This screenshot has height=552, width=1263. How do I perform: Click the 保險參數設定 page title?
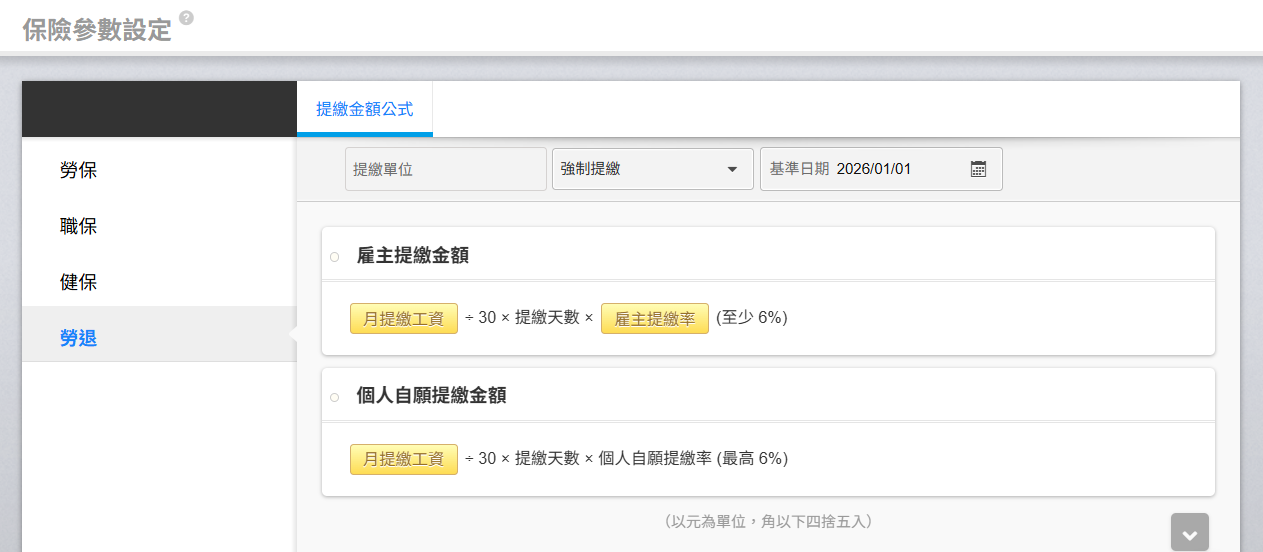point(97,30)
